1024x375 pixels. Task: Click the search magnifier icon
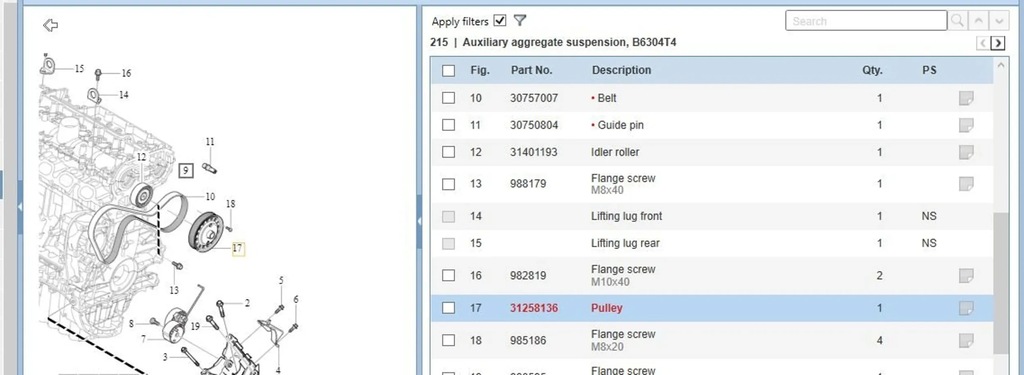tap(957, 21)
